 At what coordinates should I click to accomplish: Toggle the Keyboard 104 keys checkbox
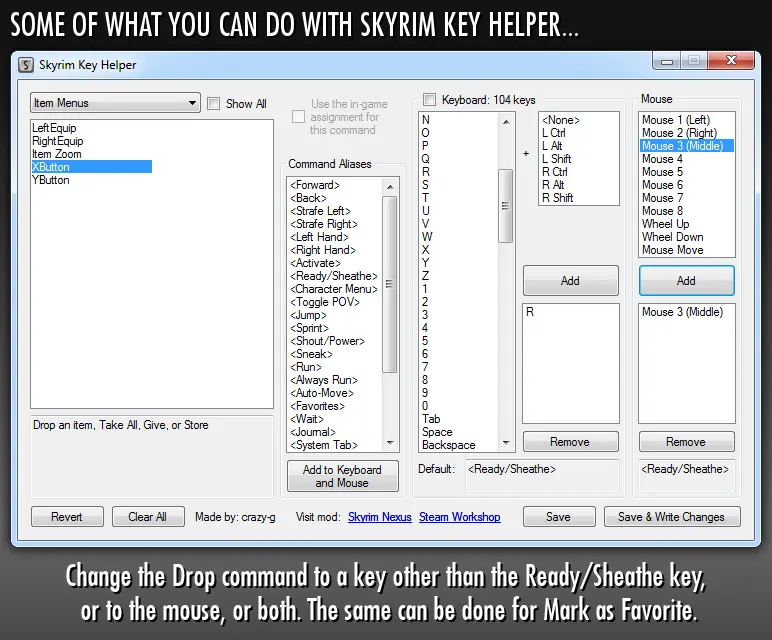[x=429, y=100]
